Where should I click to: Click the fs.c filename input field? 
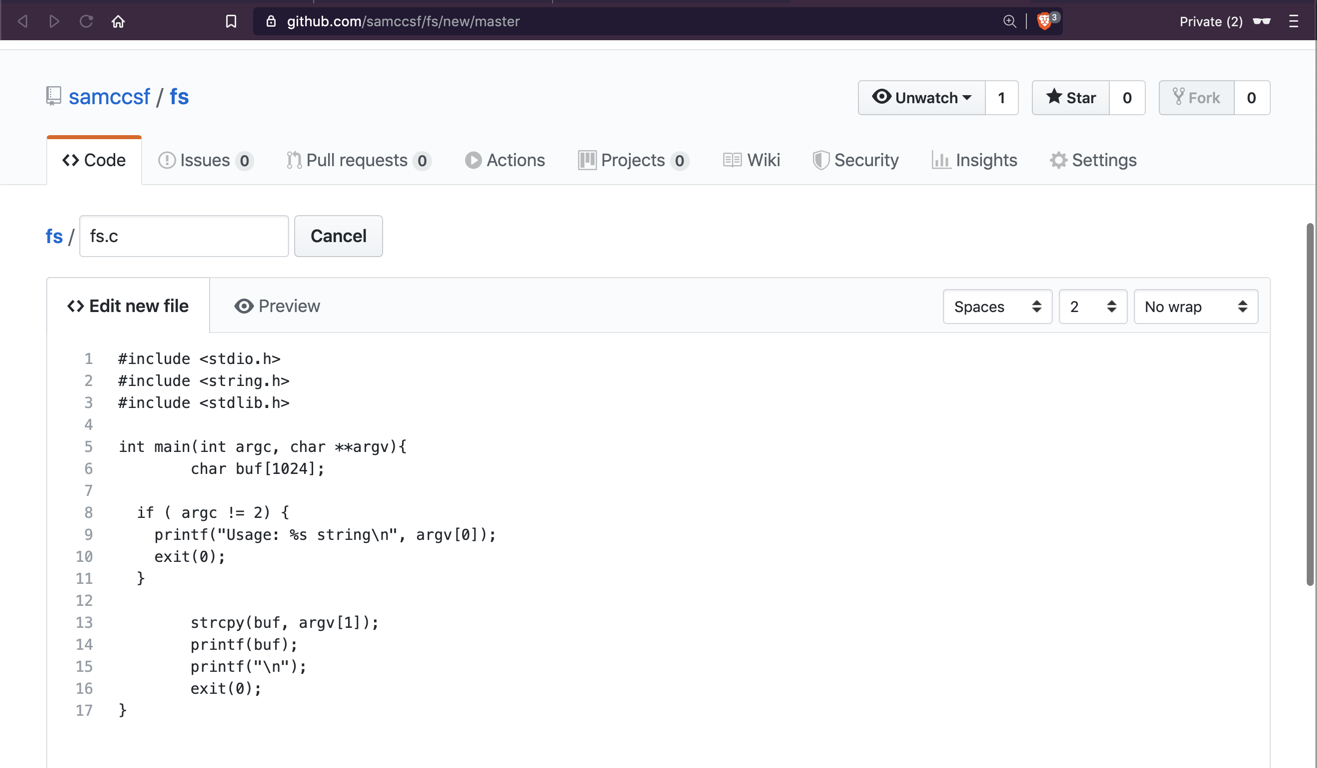184,236
